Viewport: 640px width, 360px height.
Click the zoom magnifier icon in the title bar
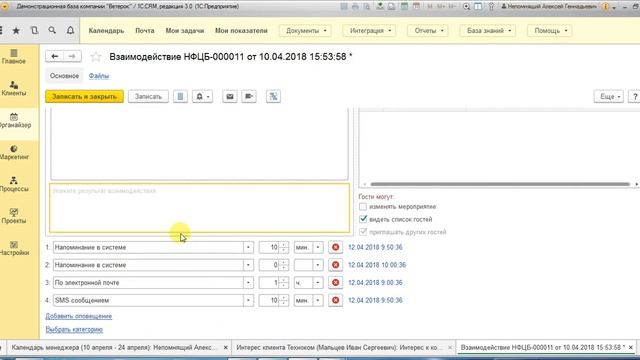(x=466, y=7)
